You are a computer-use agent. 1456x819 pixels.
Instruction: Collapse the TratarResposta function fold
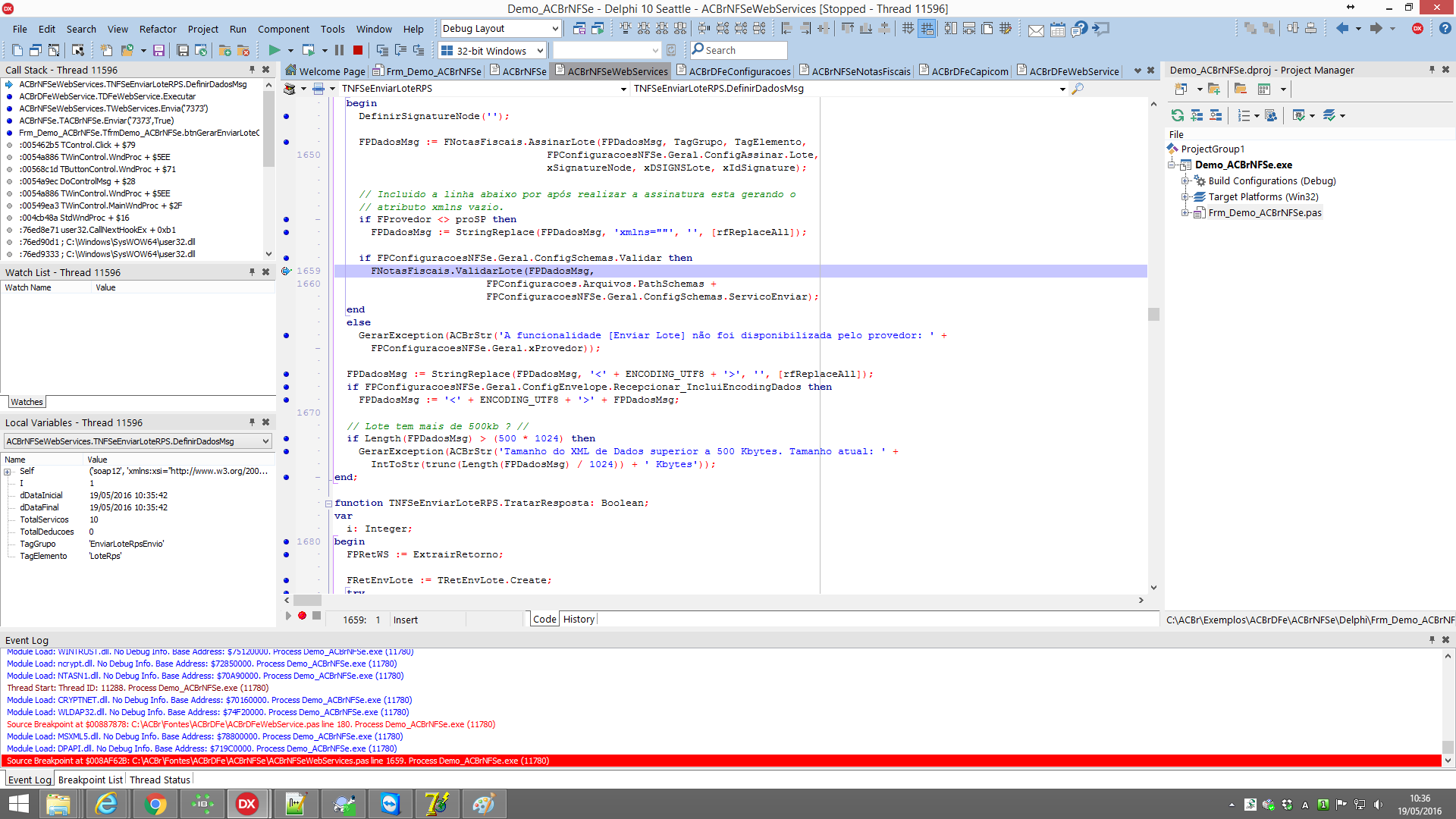(x=328, y=504)
